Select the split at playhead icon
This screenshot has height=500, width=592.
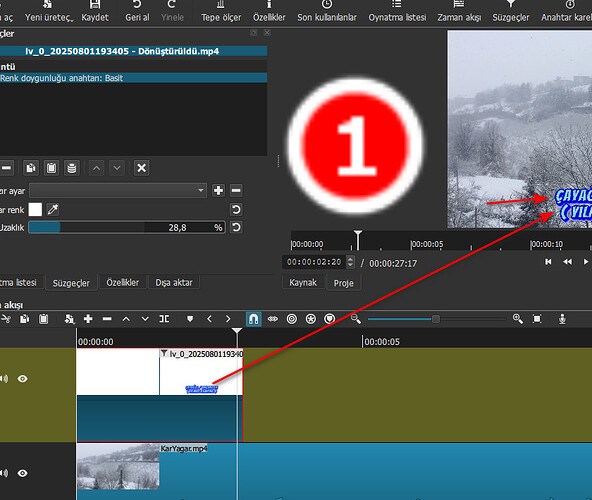164,319
